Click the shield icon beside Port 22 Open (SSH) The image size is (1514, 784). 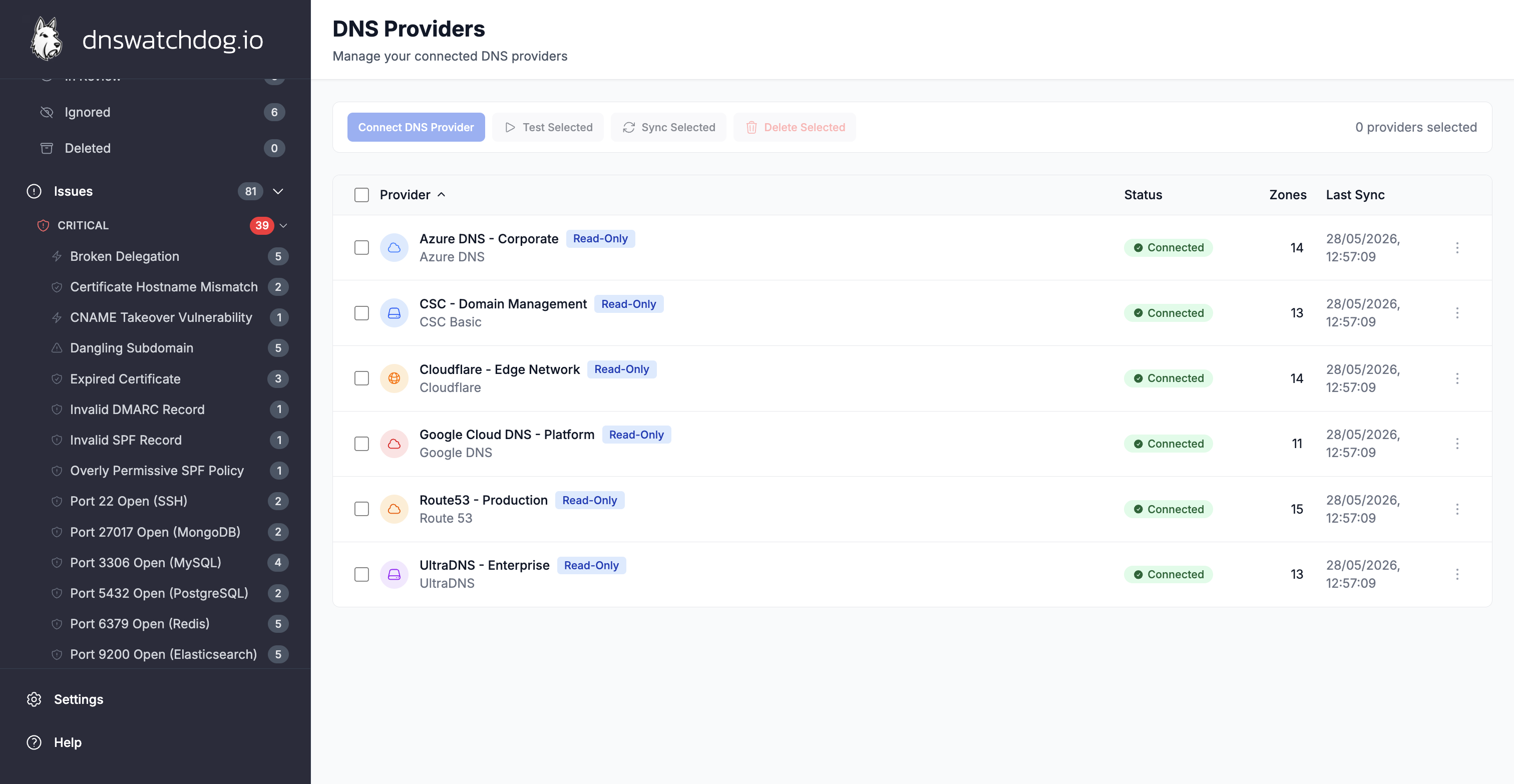coord(57,501)
